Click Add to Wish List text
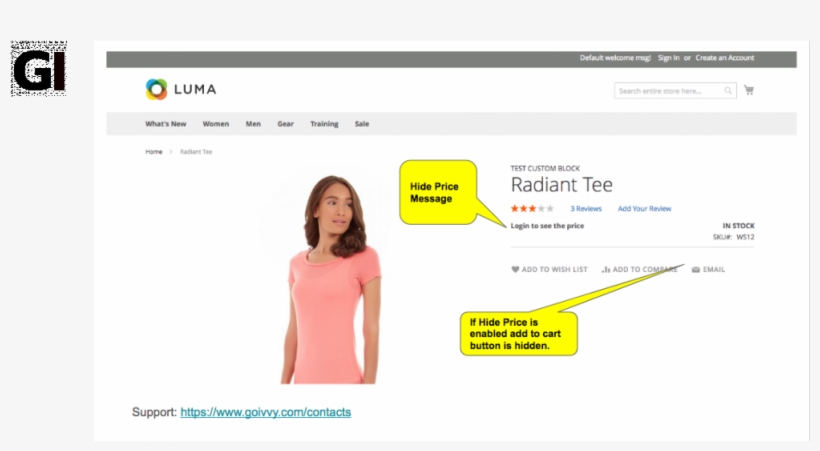Image resolution: width=820 pixels, height=451 pixels. [554, 269]
